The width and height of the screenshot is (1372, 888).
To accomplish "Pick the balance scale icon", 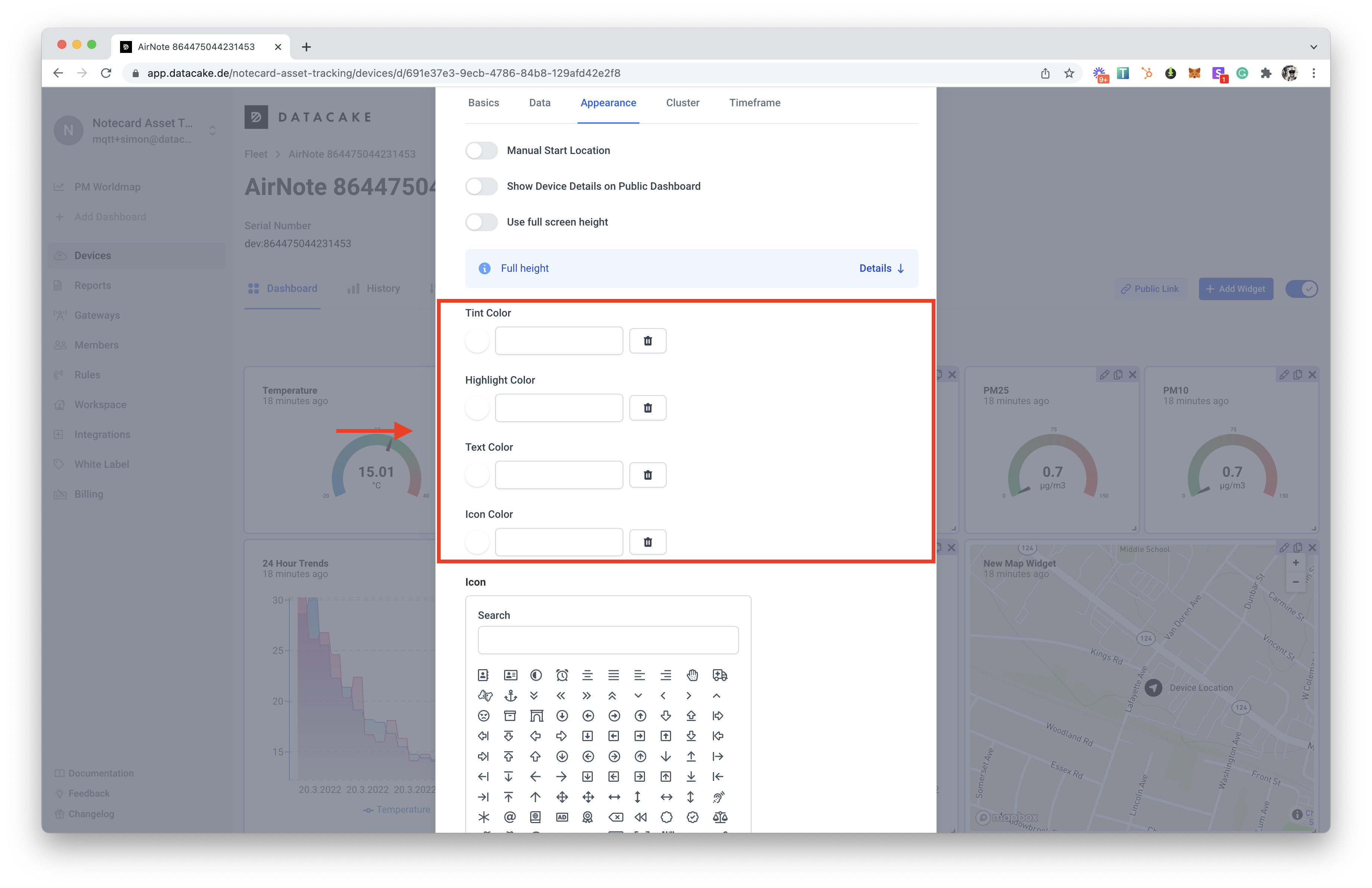I will pos(720,817).
